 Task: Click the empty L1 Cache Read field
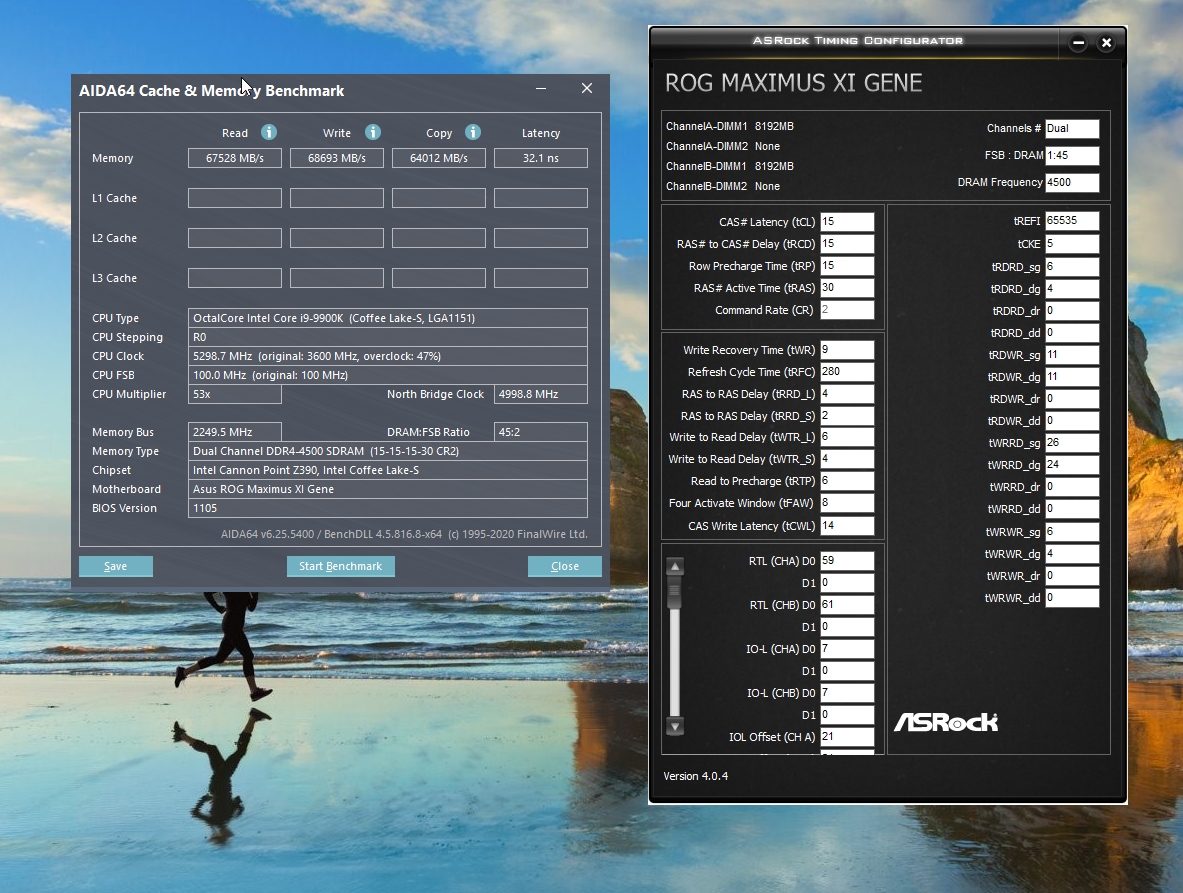[235, 198]
